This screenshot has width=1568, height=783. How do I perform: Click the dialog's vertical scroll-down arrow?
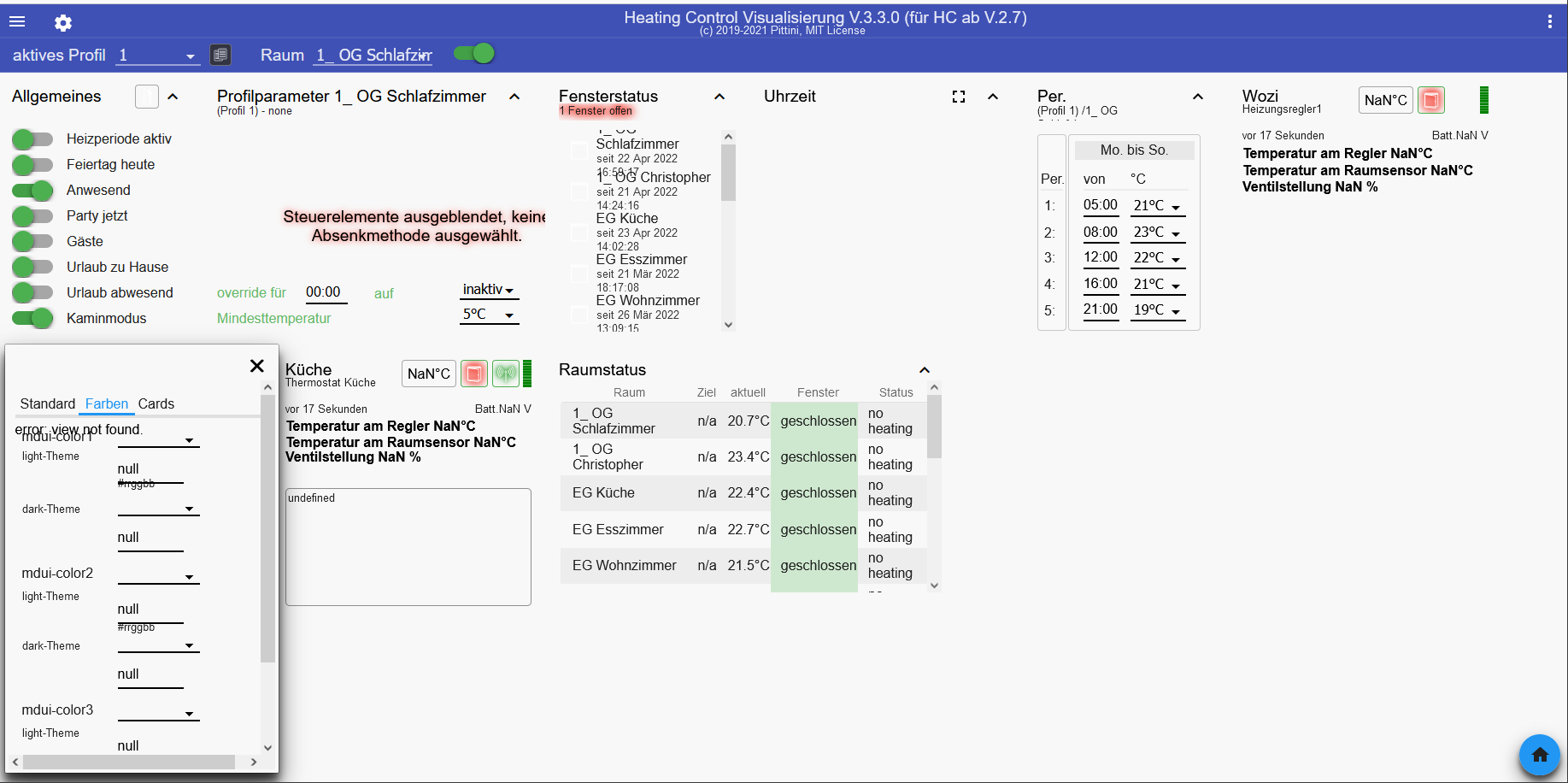(267, 748)
